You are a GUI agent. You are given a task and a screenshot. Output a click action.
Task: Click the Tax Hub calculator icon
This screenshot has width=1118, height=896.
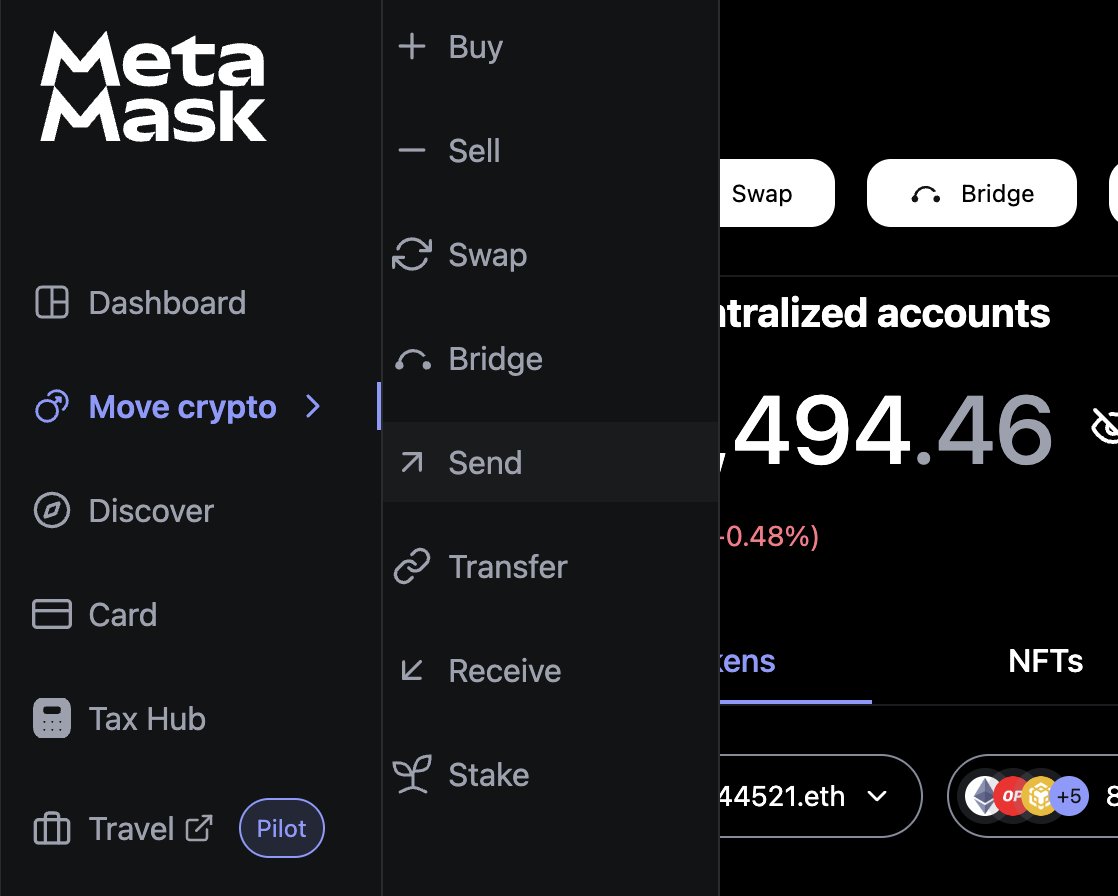[x=52, y=719]
